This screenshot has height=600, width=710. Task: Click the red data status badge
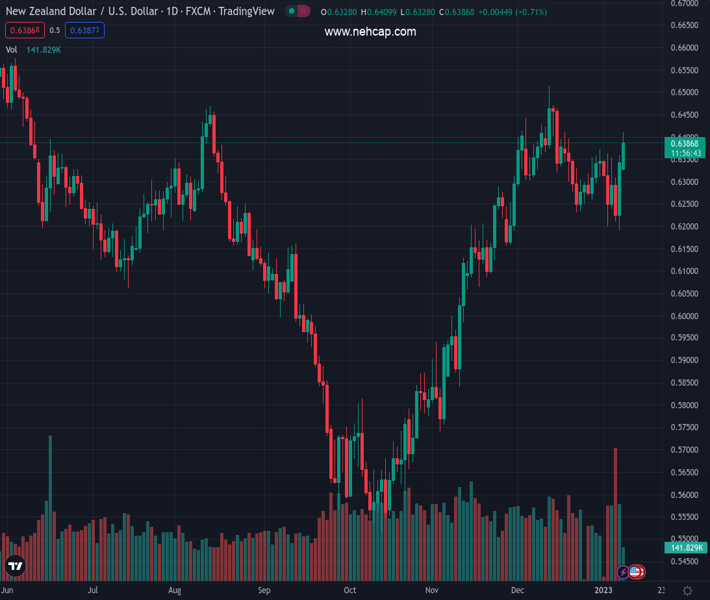[x=304, y=12]
